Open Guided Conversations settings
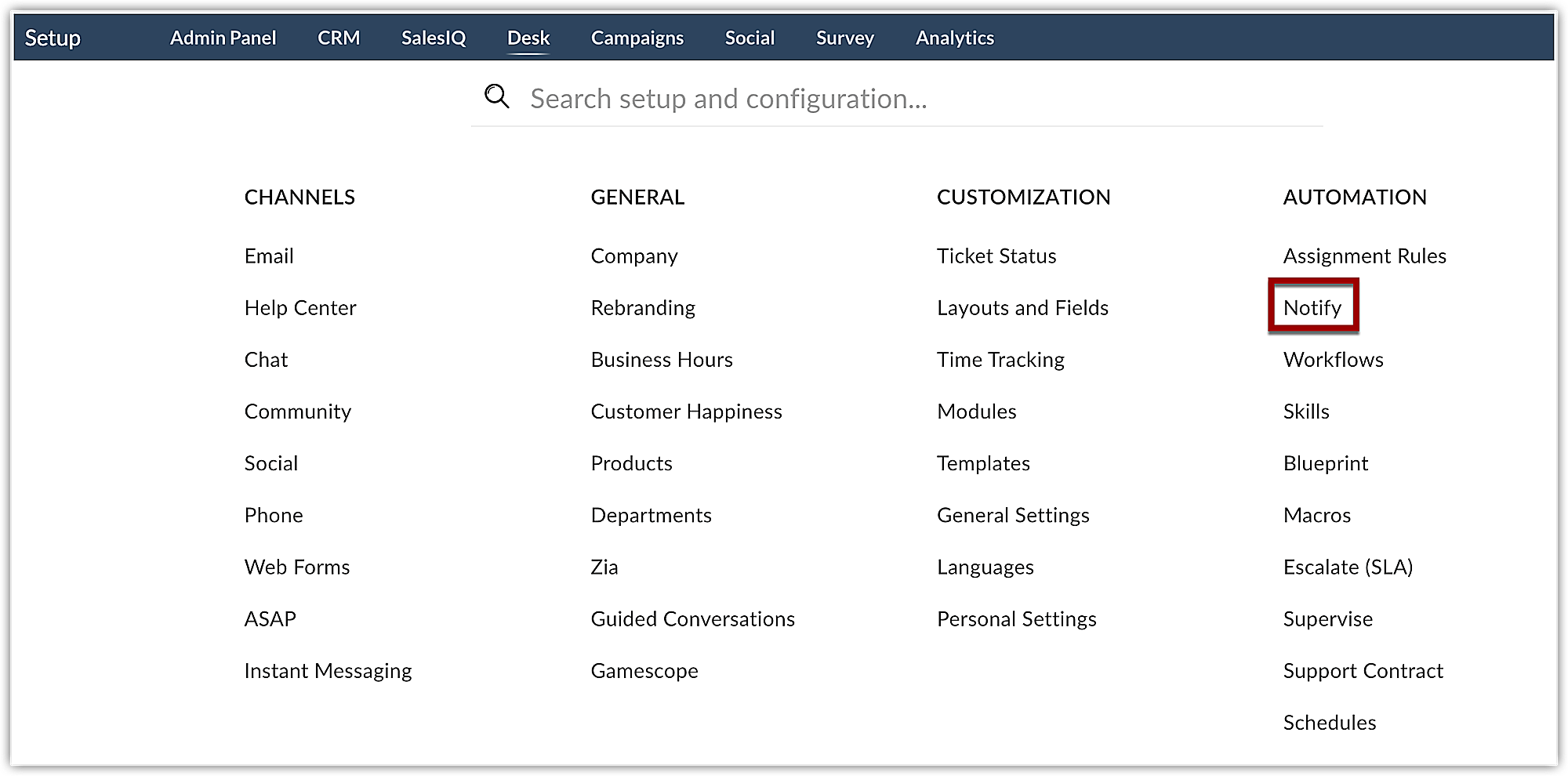The height and width of the screenshot is (776, 1568). (692, 618)
